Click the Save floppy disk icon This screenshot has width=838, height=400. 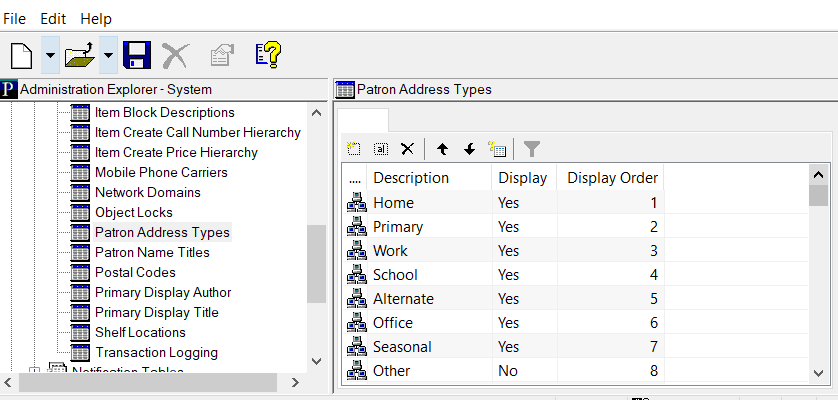pos(137,55)
